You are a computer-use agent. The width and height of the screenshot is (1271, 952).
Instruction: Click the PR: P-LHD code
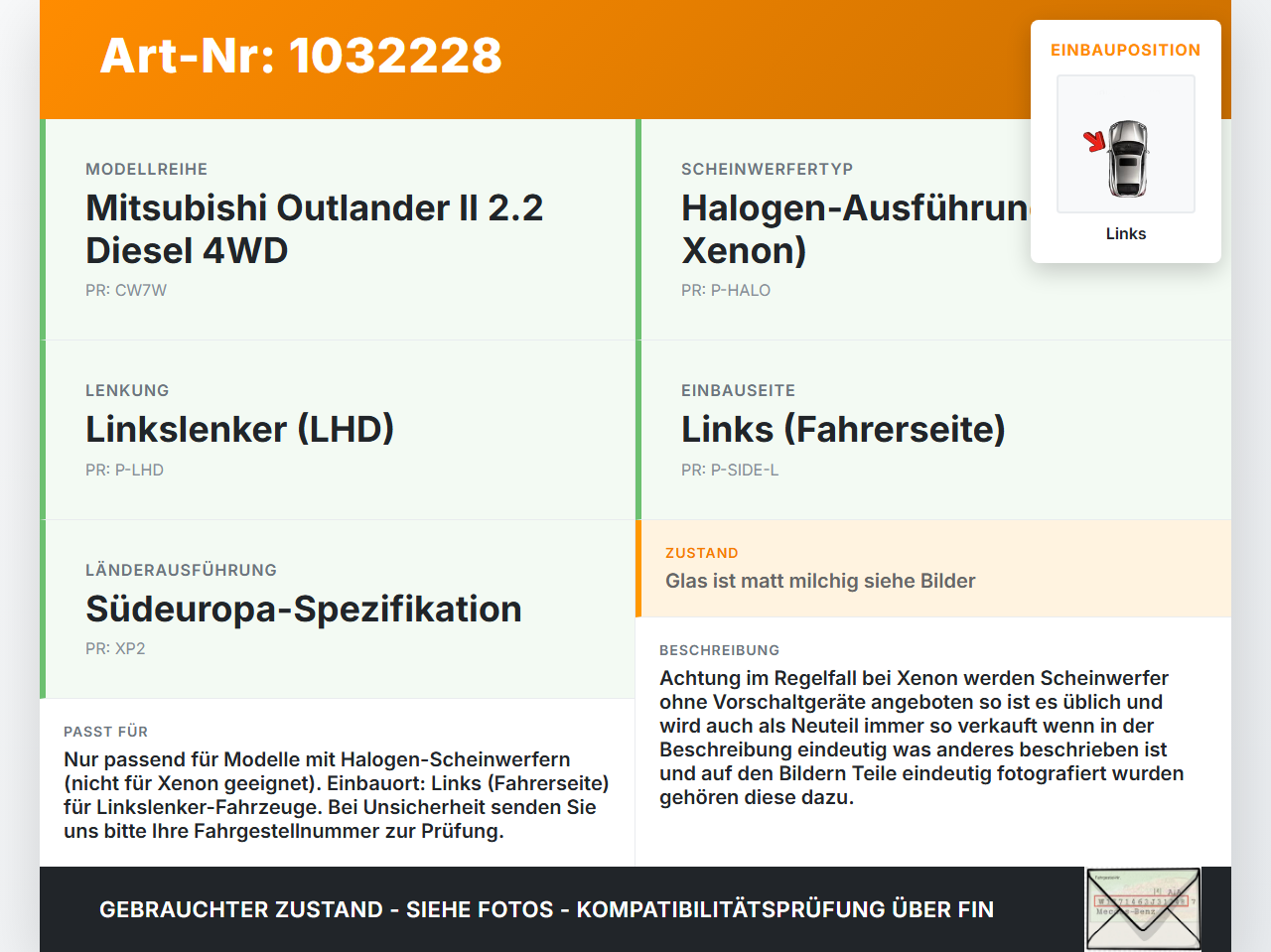click(125, 470)
